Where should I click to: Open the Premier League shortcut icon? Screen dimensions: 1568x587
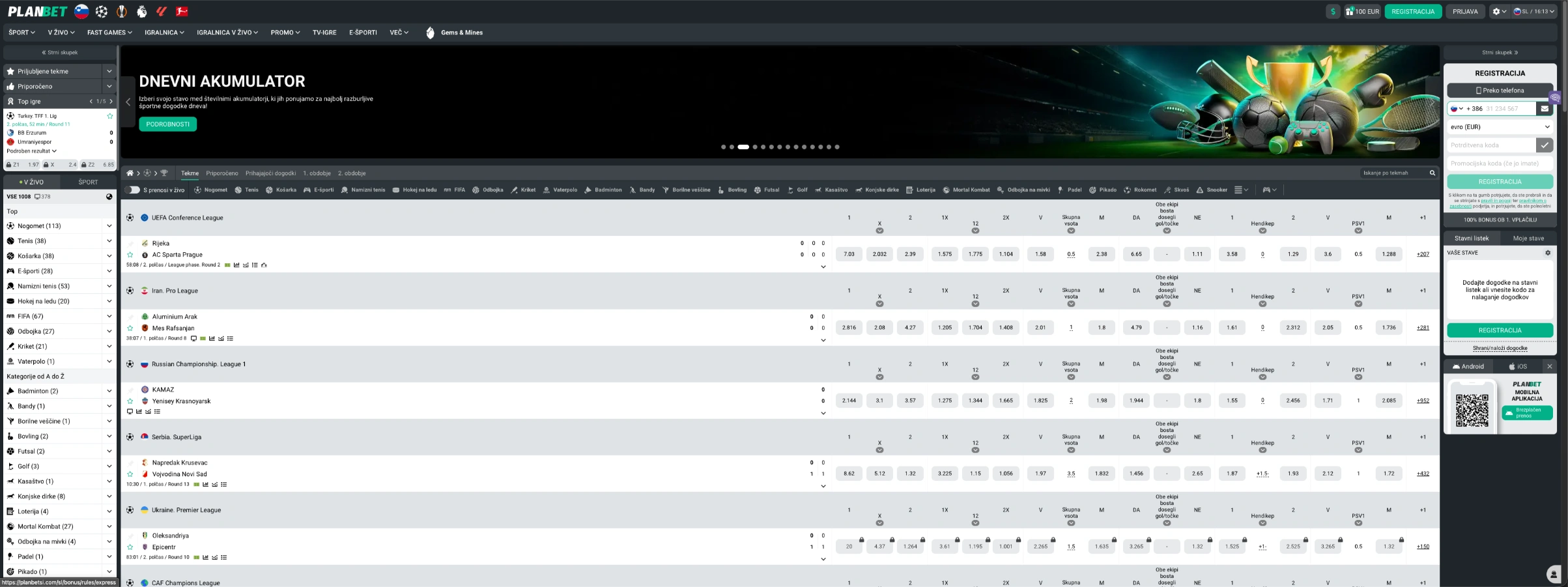(x=141, y=11)
